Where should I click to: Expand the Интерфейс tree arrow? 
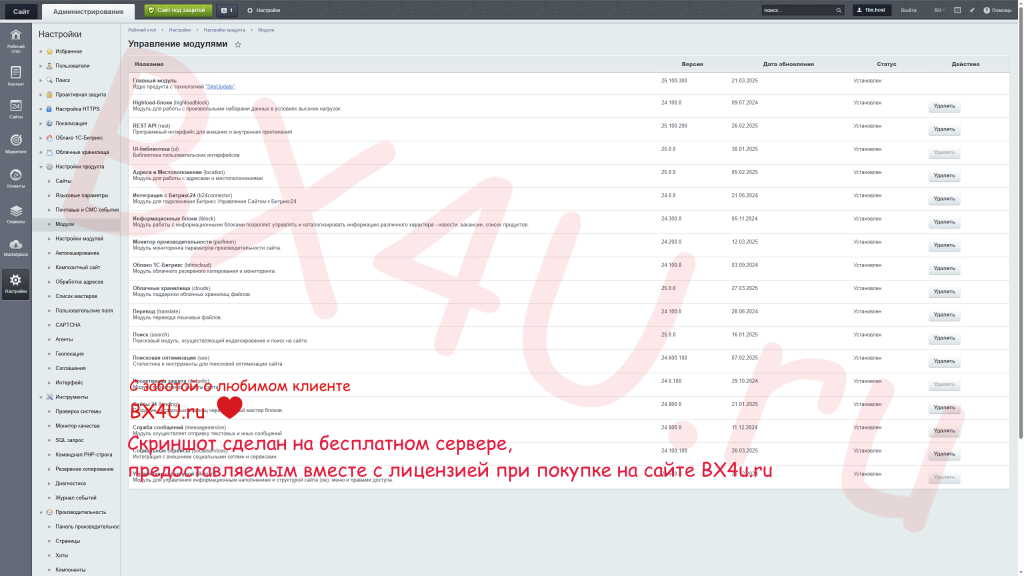tap(49, 383)
